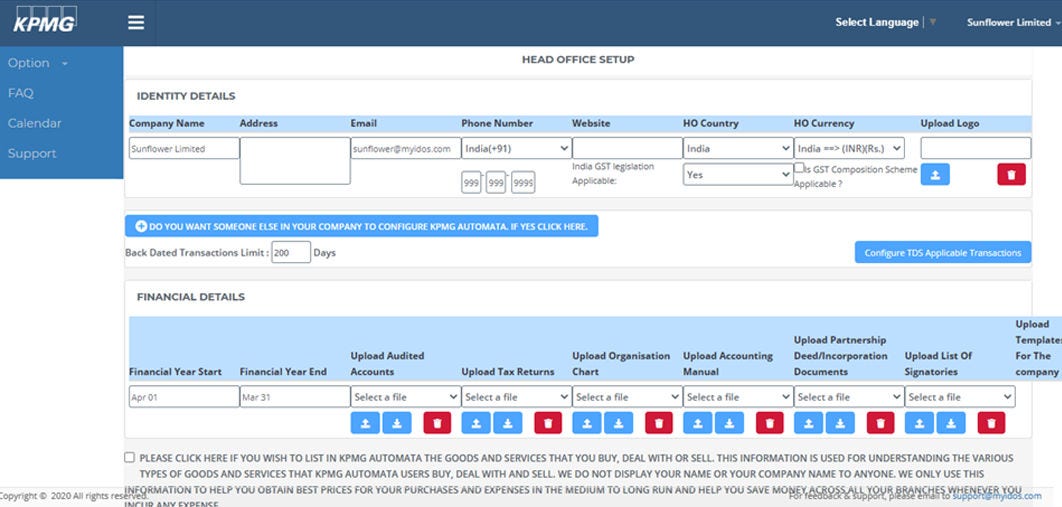Open the India GST legislation Applicable Yes dropdown
Image resolution: width=1062 pixels, height=507 pixels.
(738, 174)
